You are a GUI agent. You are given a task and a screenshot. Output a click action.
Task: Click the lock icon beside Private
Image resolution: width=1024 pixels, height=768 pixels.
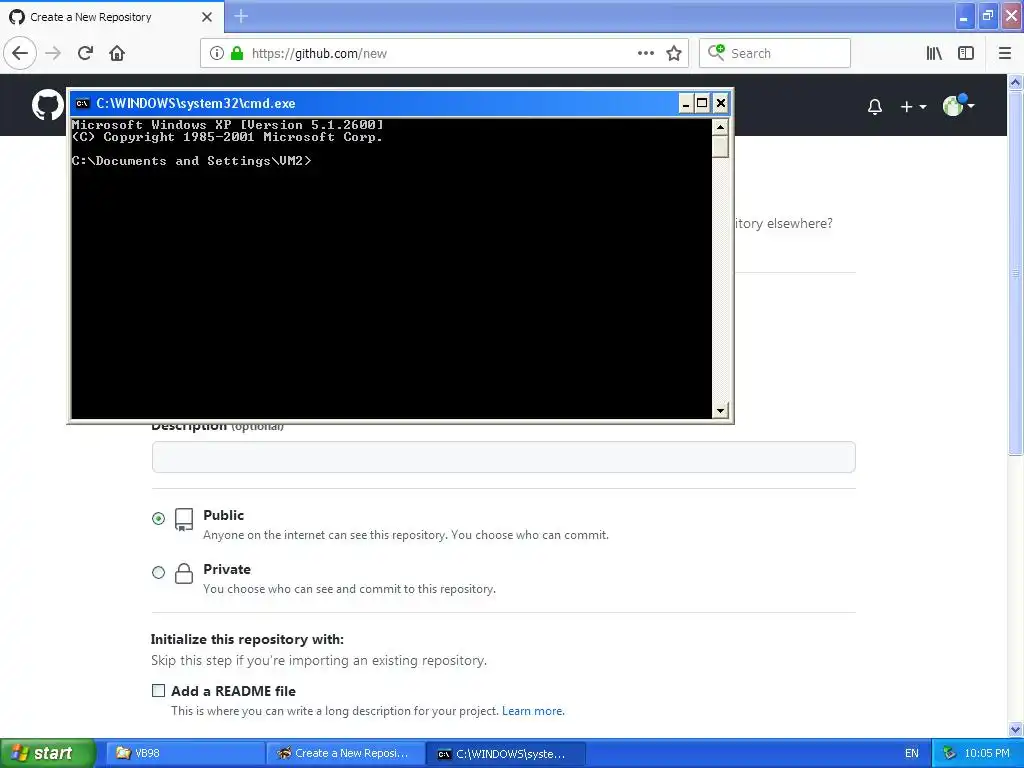[184, 573]
